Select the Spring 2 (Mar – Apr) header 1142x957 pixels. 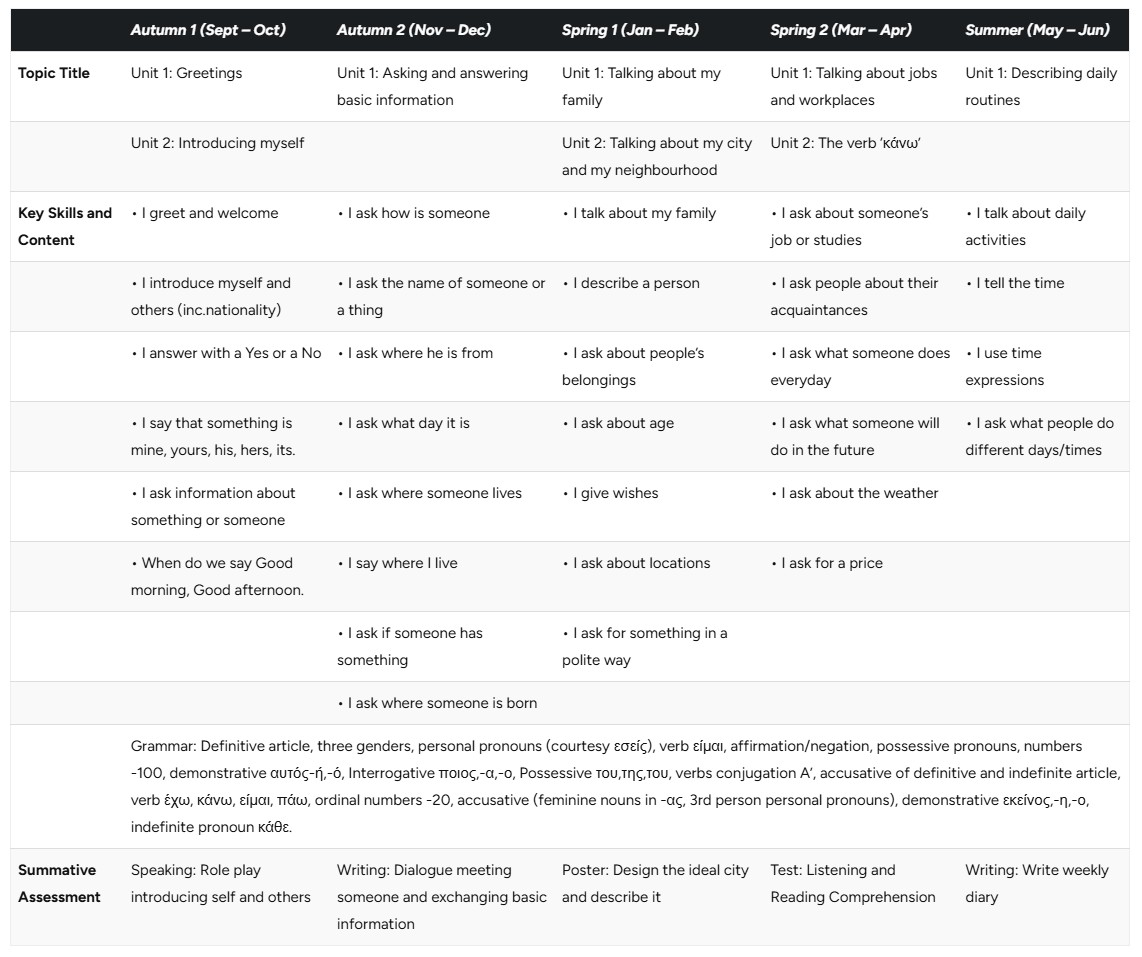pos(840,30)
